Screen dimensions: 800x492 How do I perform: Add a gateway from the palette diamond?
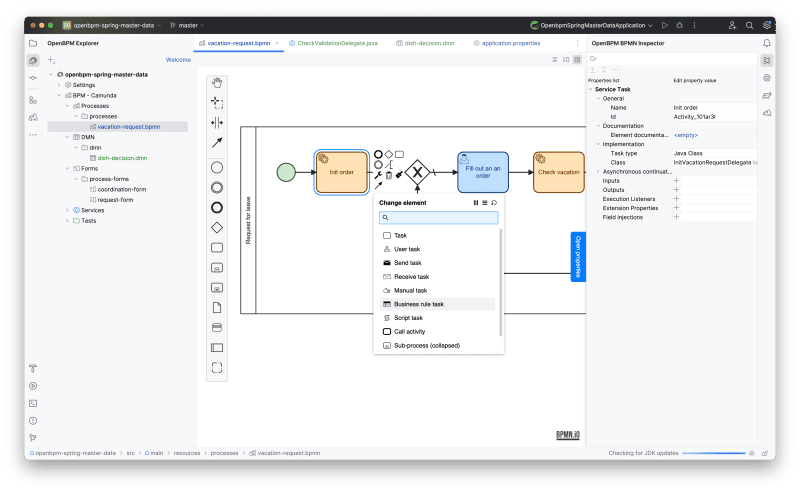[217, 228]
